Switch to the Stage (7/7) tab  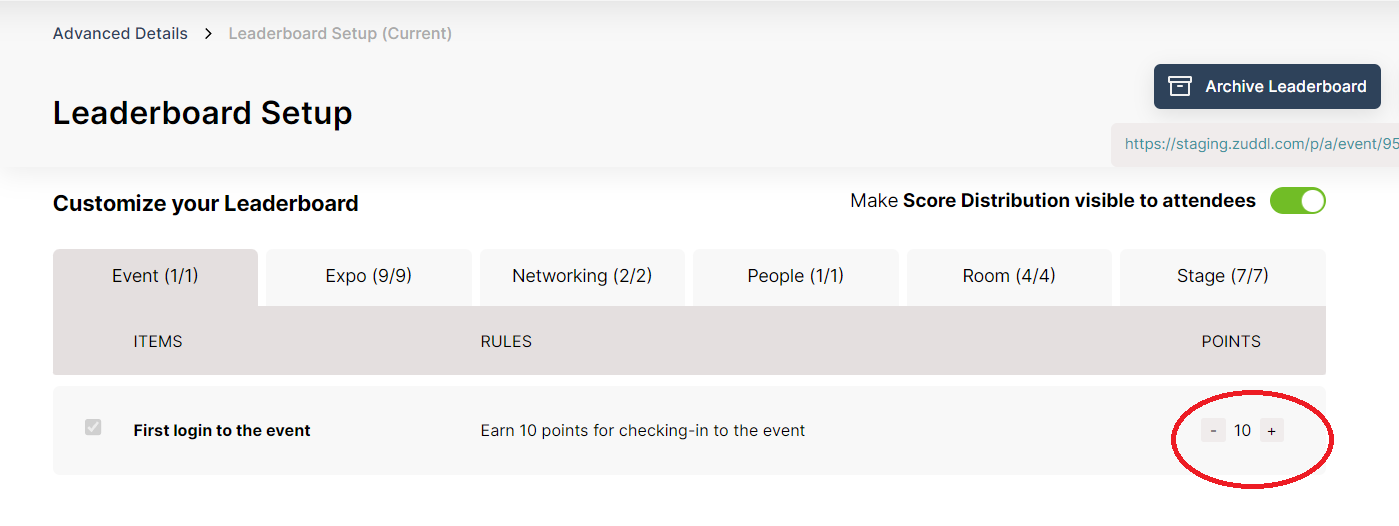(x=1222, y=276)
